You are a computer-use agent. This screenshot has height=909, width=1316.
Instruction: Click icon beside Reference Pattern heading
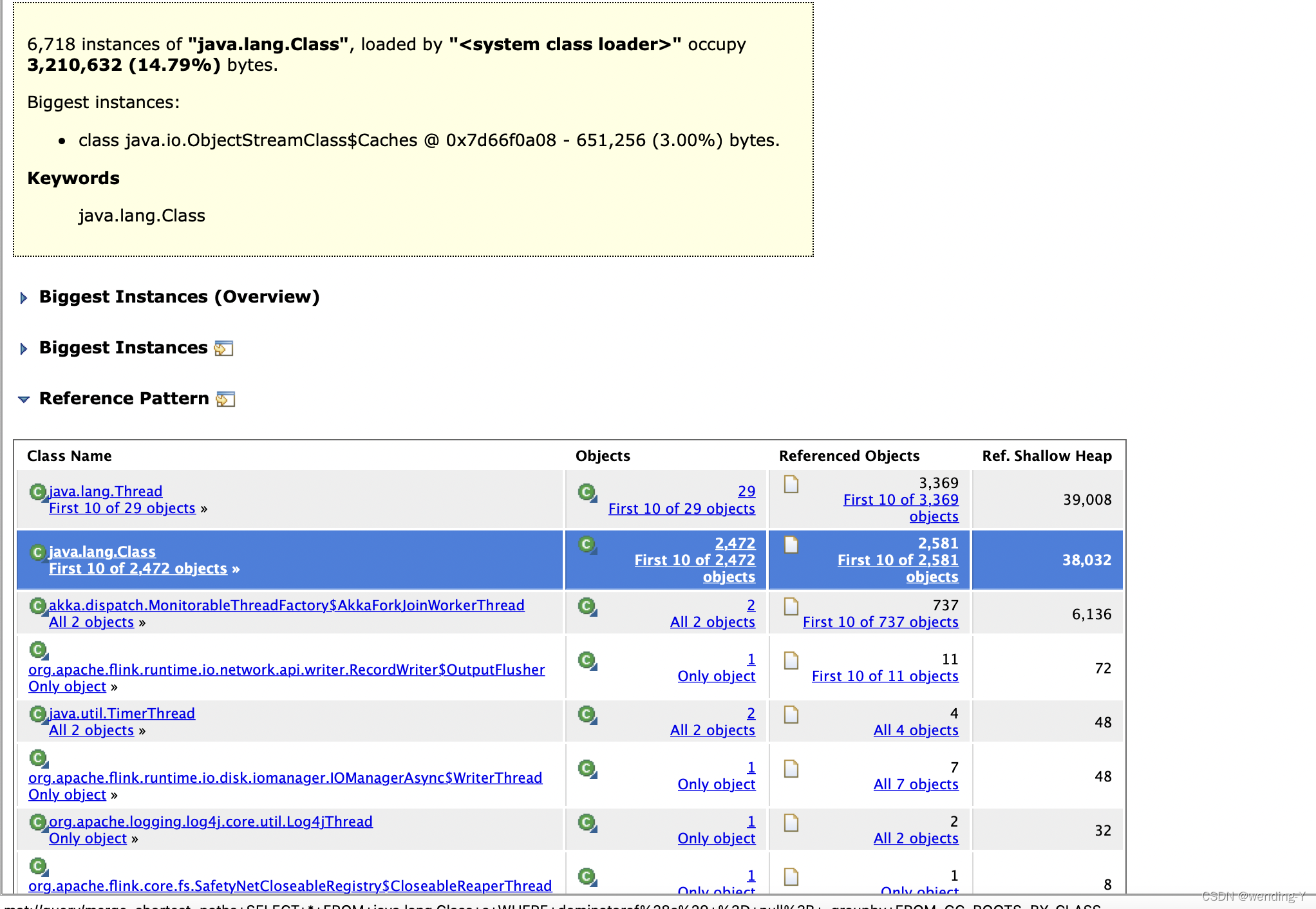[225, 399]
